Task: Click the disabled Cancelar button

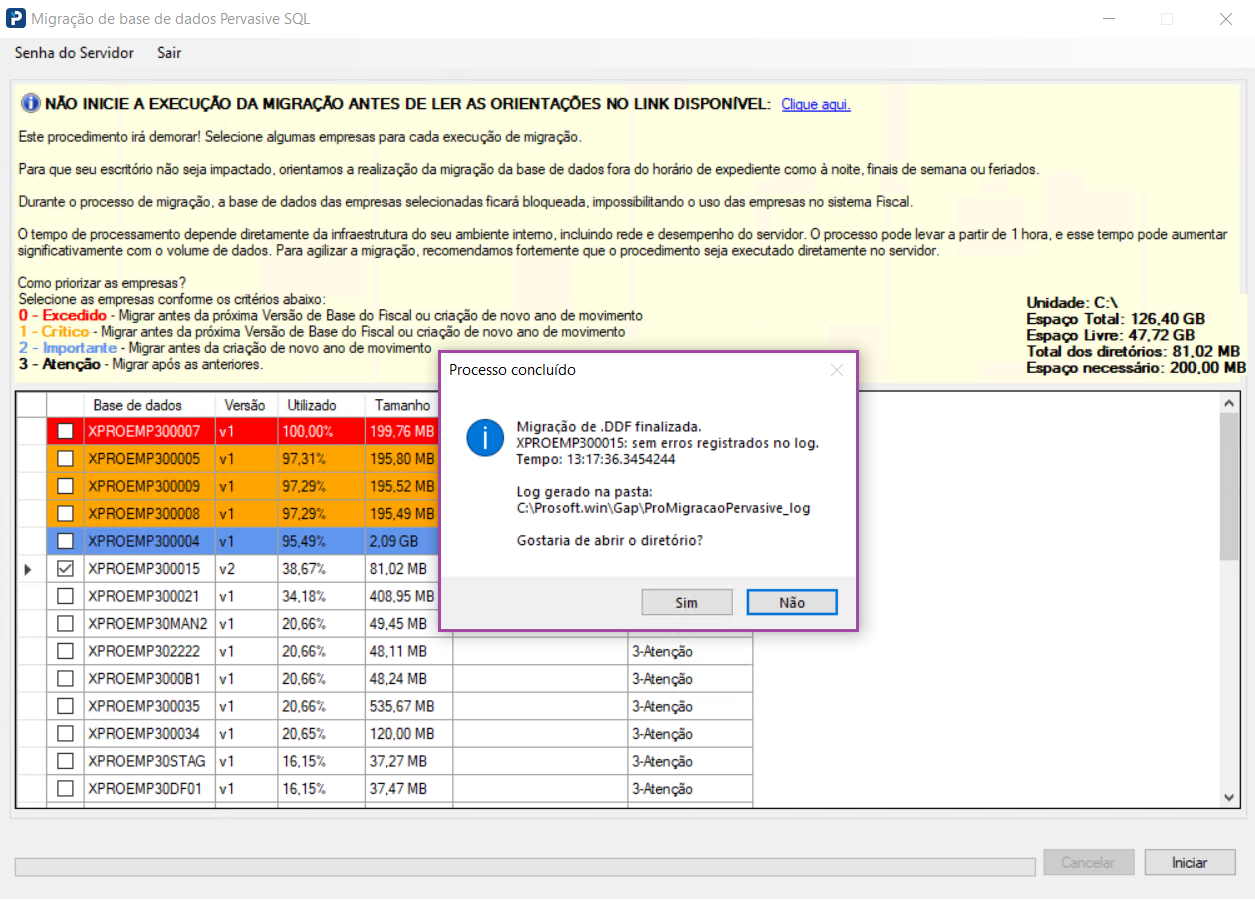Action: click(1089, 862)
